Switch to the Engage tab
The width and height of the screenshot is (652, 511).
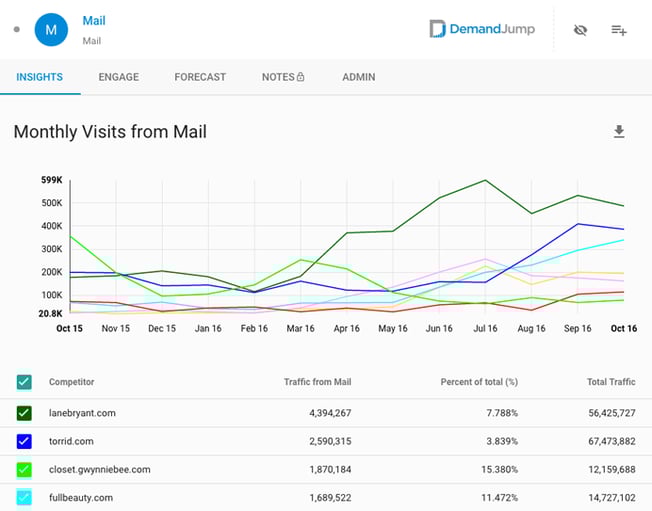(119, 77)
